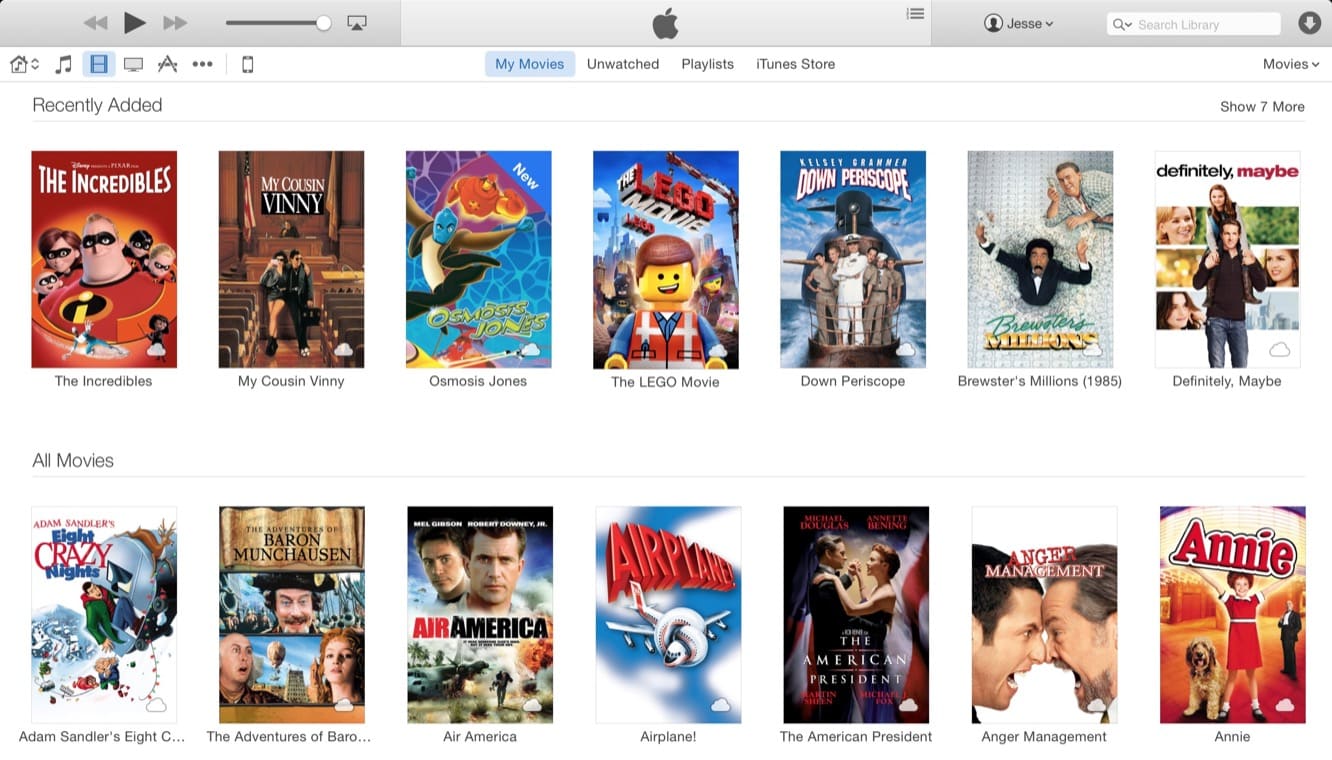Screen dimensions: 1332x760
Task: Click the cloud icon on Osmosis Jones
Action: pyautogui.click(x=531, y=349)
